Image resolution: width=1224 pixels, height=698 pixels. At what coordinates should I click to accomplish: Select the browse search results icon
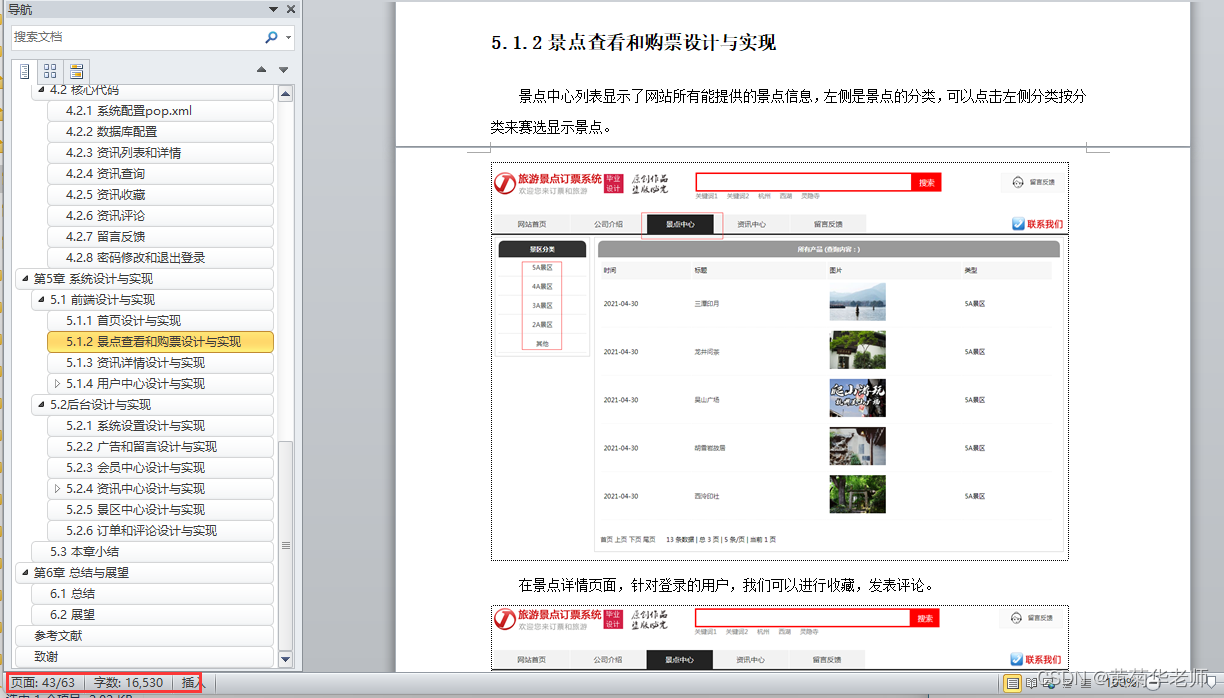click(x=75, y=71)
